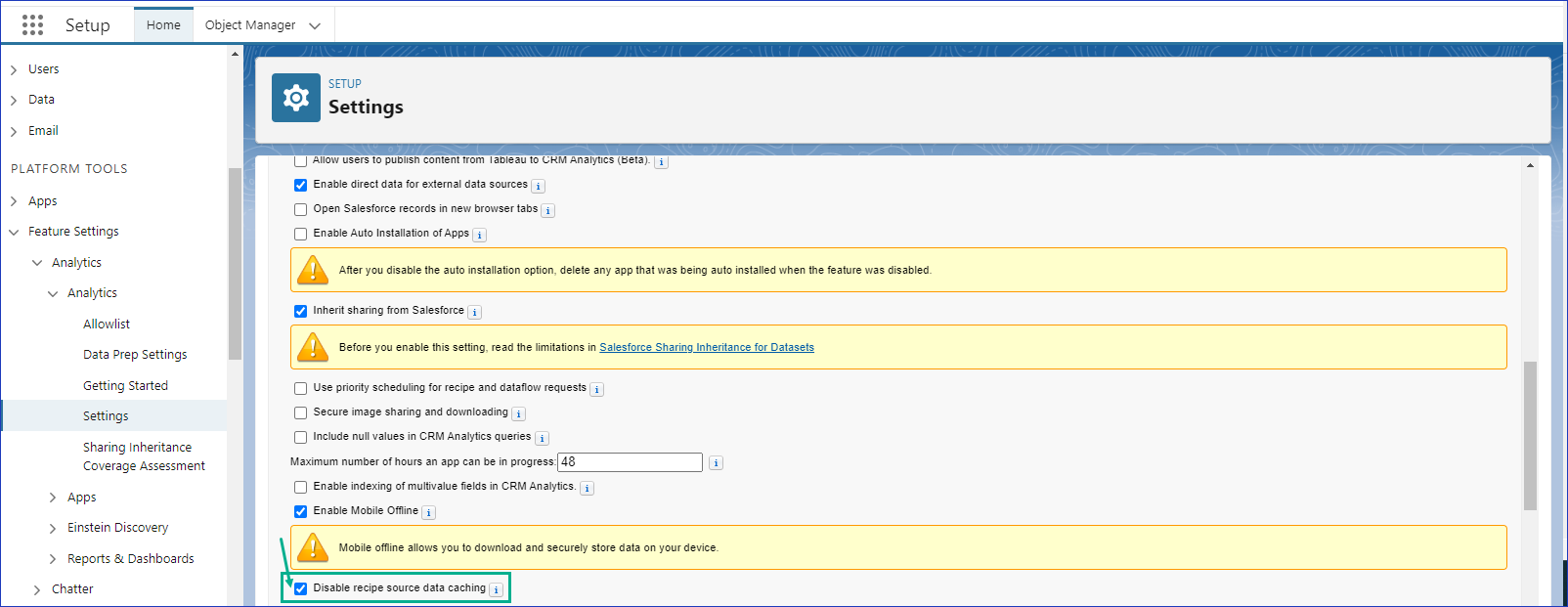Open the Object Manager dropdown arrow
1568x607 pixels.
(x=315, y=25)
